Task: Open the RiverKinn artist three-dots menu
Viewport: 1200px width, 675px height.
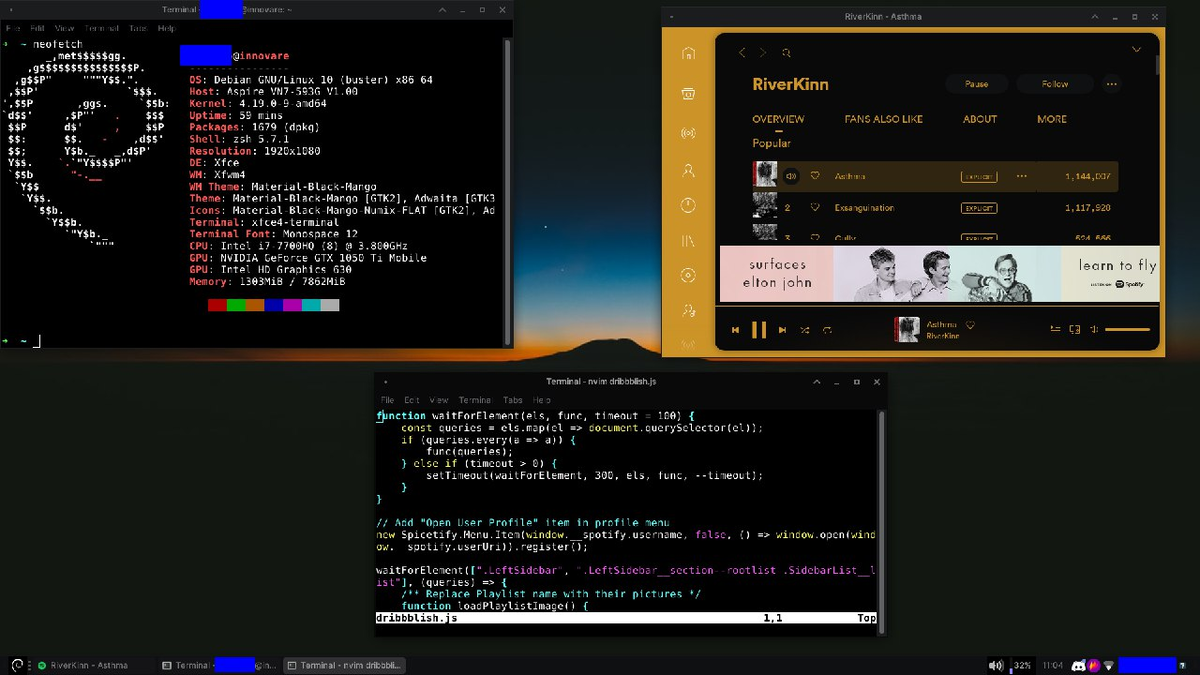Action: click(x=1112, y=84)
